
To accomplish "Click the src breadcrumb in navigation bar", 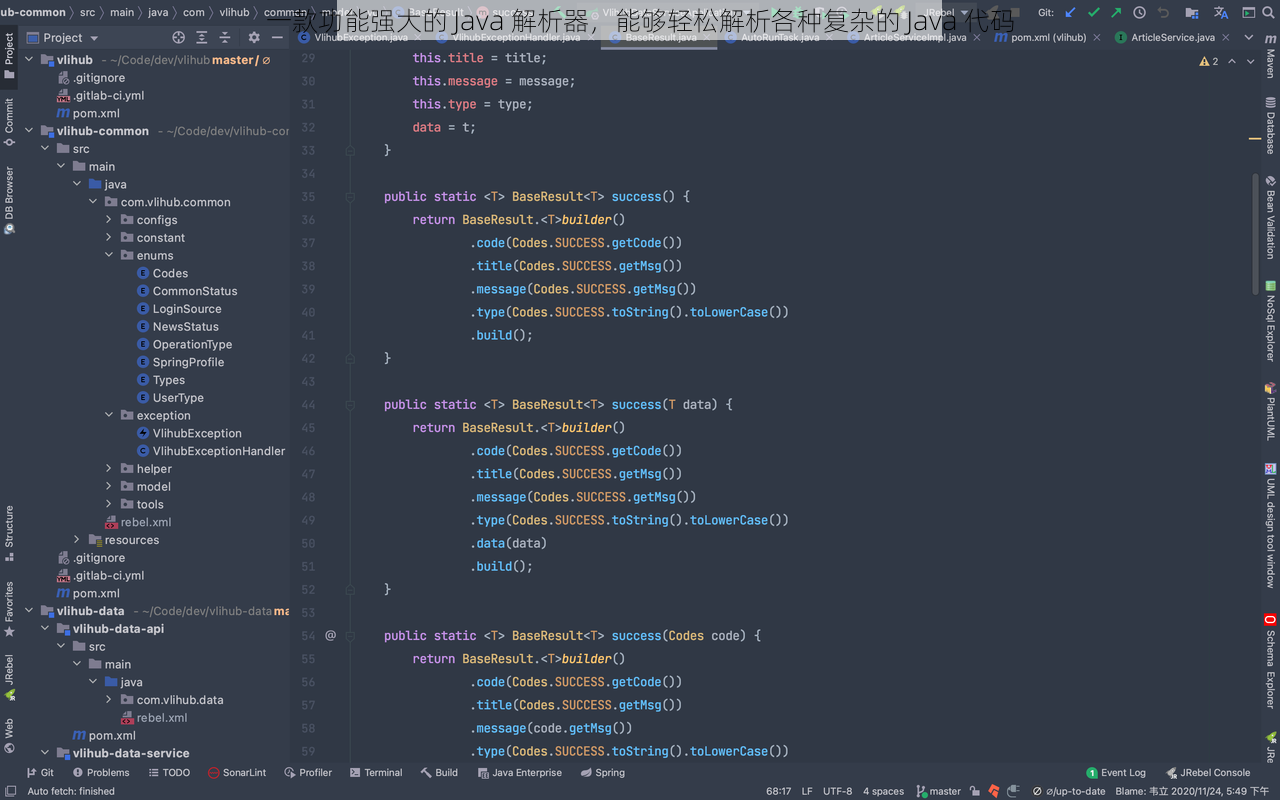I will tap(88, 13).
